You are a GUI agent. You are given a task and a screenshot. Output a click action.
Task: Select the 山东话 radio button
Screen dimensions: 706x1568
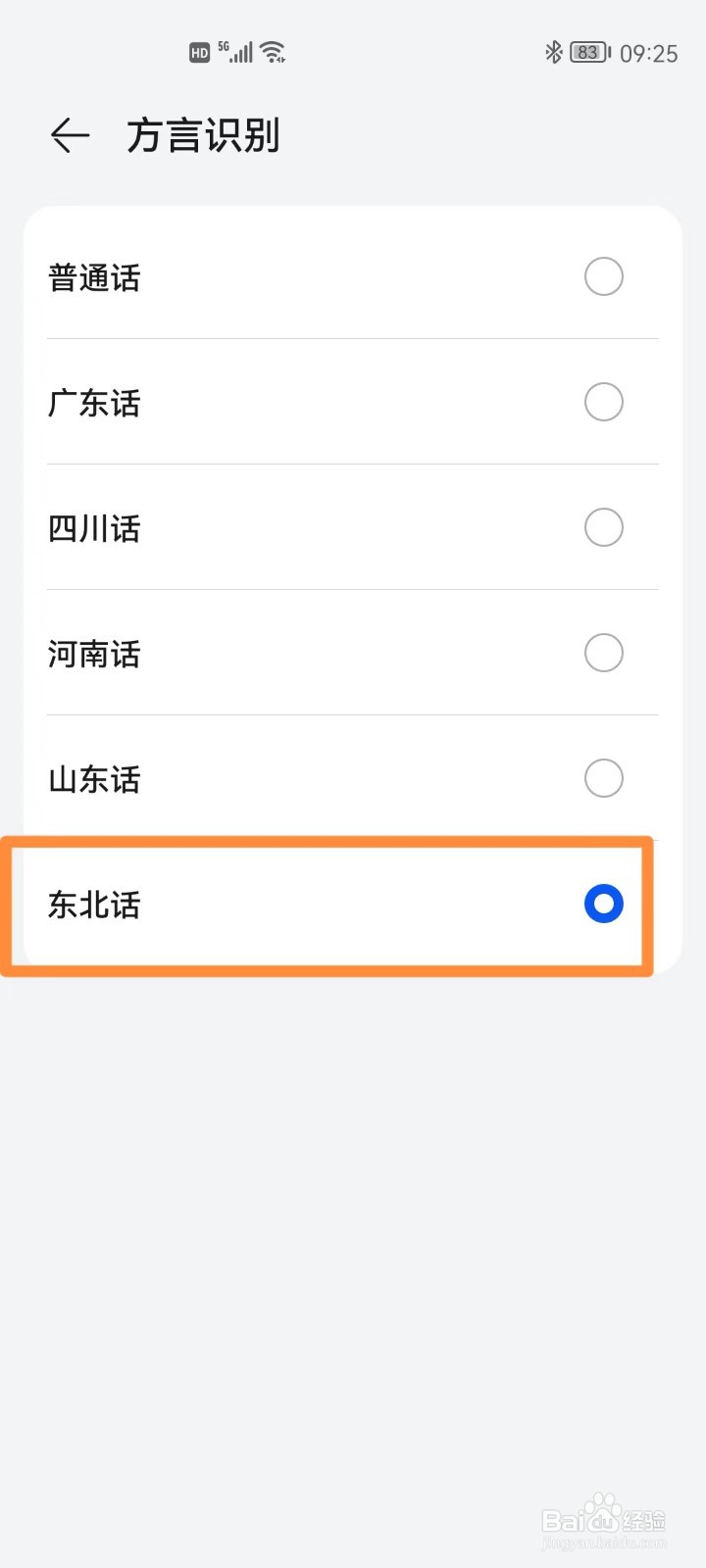coord(603,778)
